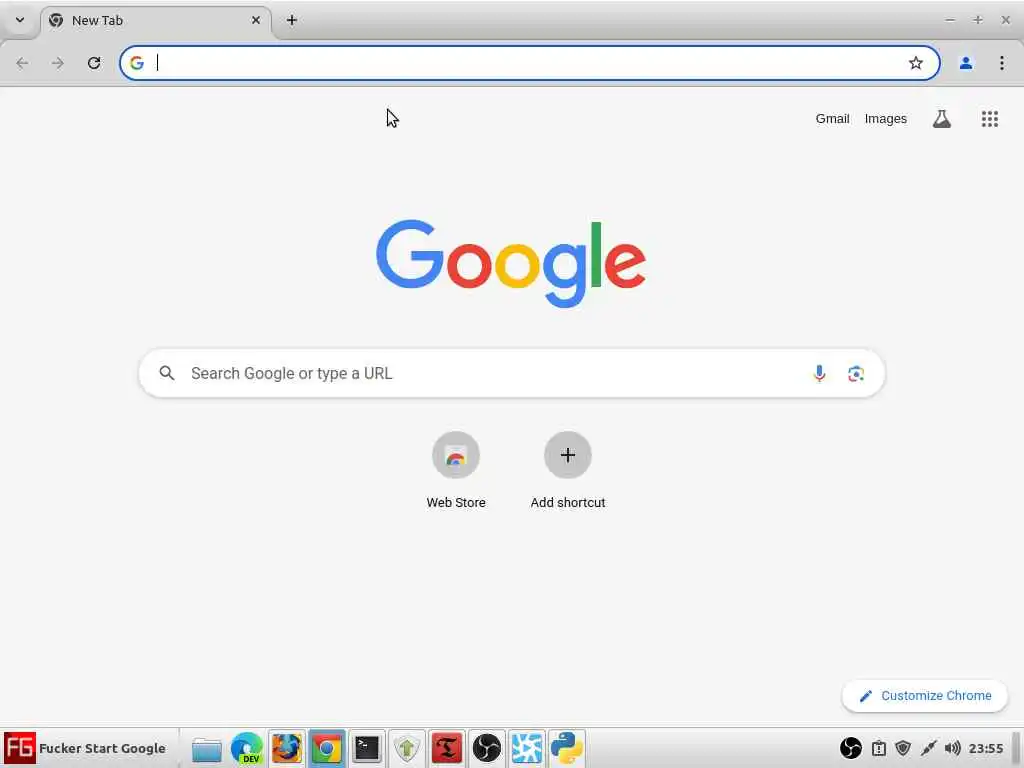Click the Chrome taskbar icon

[327, 748]
